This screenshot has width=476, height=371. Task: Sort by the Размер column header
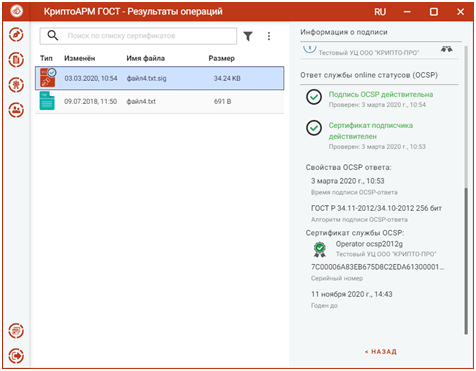[222, 58]
